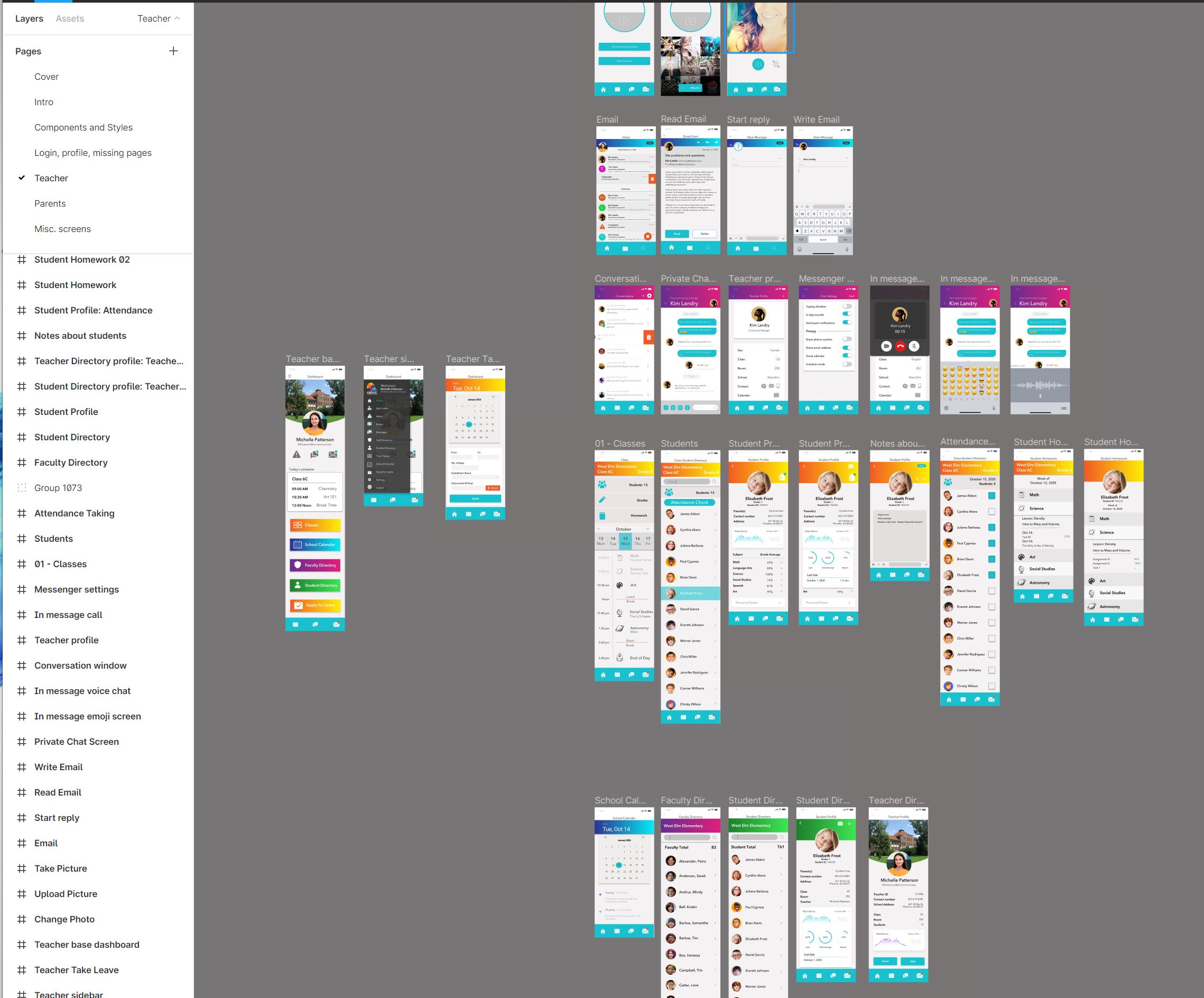Open the Parents page entry
This screenshot has height=998, width=1204.
(x=50, y=203)
